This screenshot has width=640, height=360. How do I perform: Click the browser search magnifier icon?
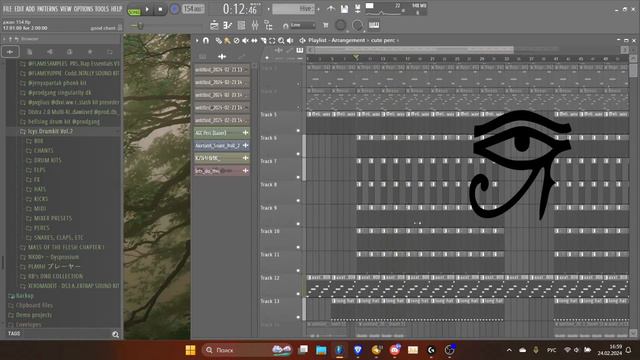coord(116,334)
